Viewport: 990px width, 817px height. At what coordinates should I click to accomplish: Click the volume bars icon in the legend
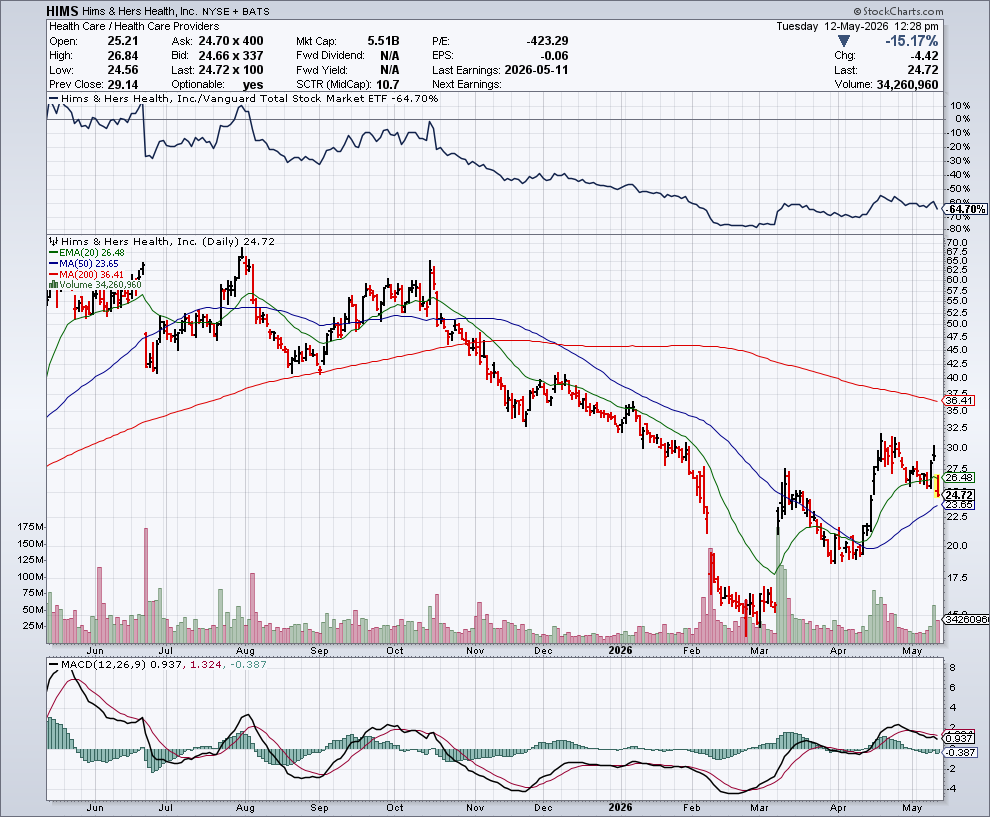pyautogui.click(x=54, y=285)
